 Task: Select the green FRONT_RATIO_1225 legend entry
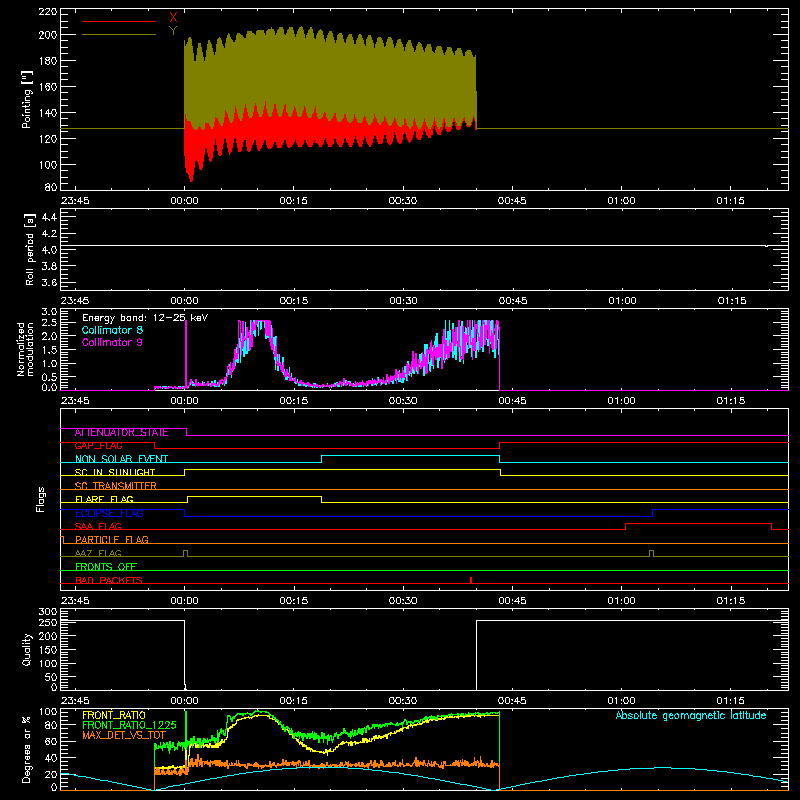point(129,725)
